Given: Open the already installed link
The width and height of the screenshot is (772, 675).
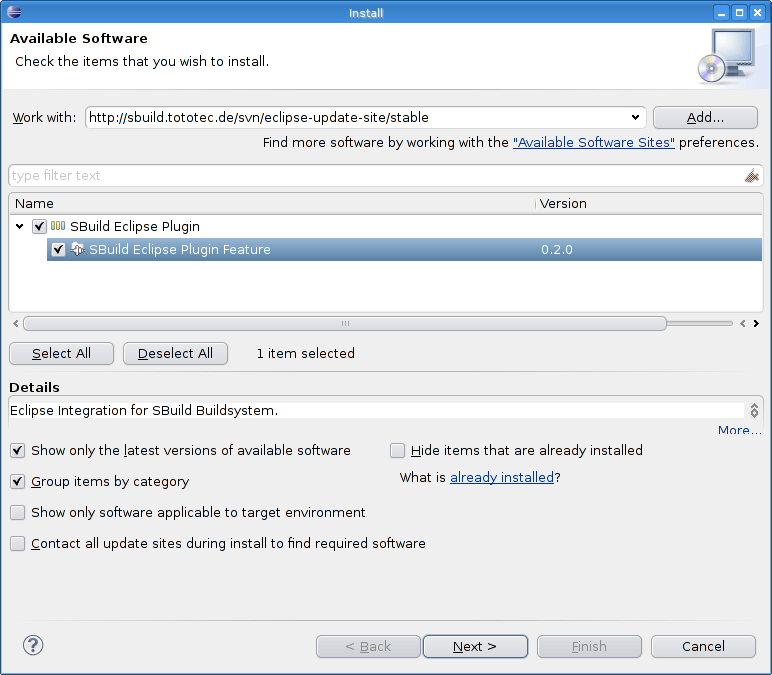Looking at the screenshot, I should (502, 478).
